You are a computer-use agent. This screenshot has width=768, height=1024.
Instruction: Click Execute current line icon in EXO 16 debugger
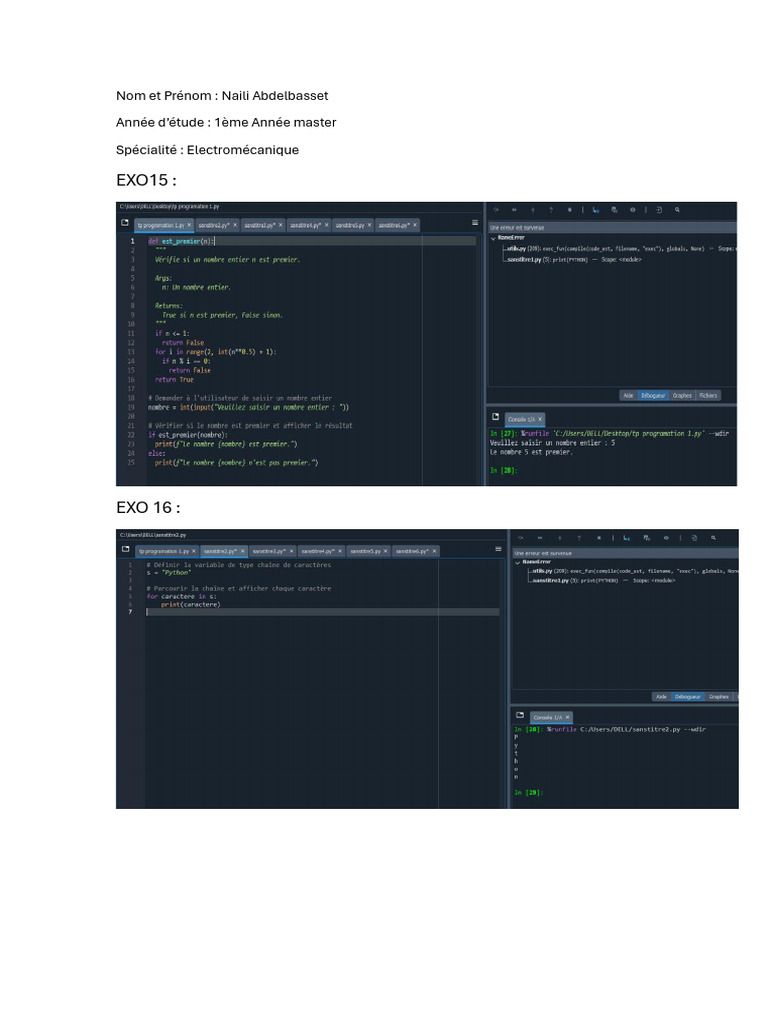pyautogui.click(x=520, y=538)
